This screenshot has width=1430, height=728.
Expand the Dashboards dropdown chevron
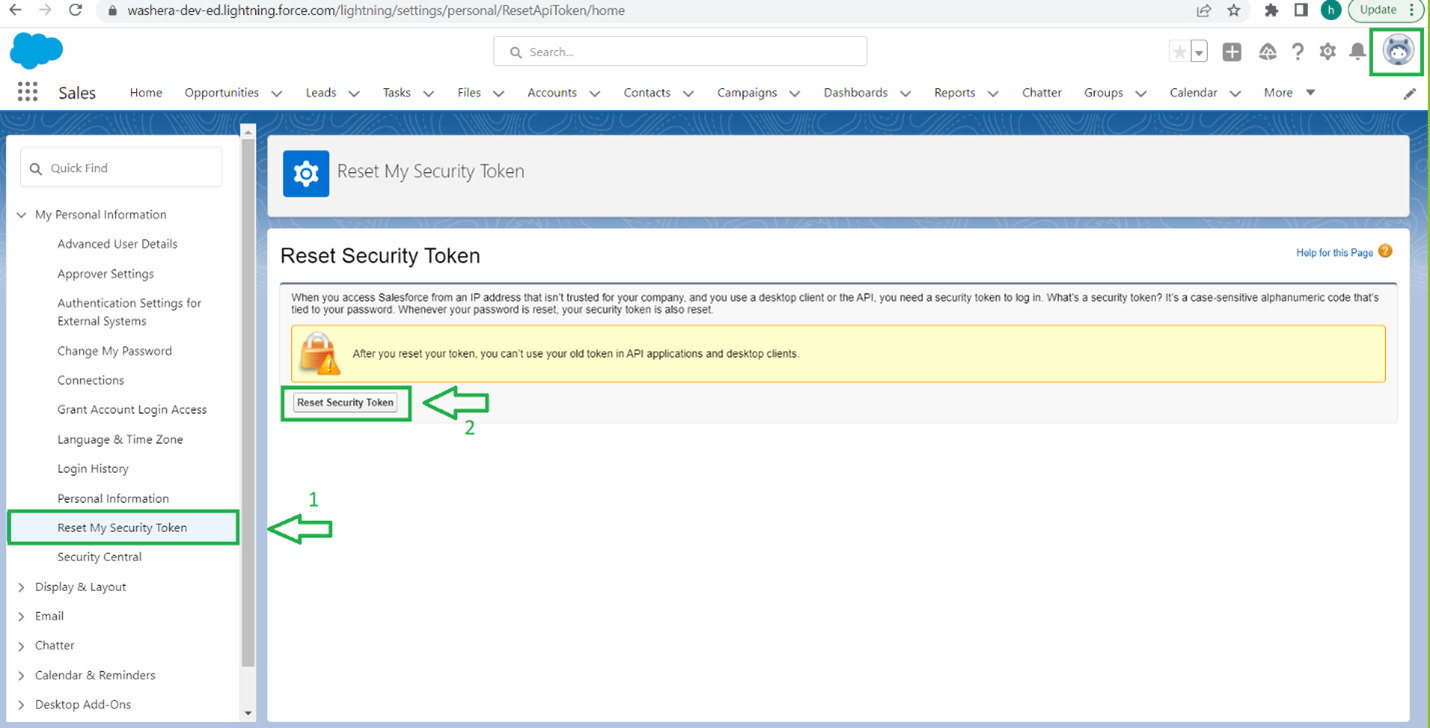[905, 93]
